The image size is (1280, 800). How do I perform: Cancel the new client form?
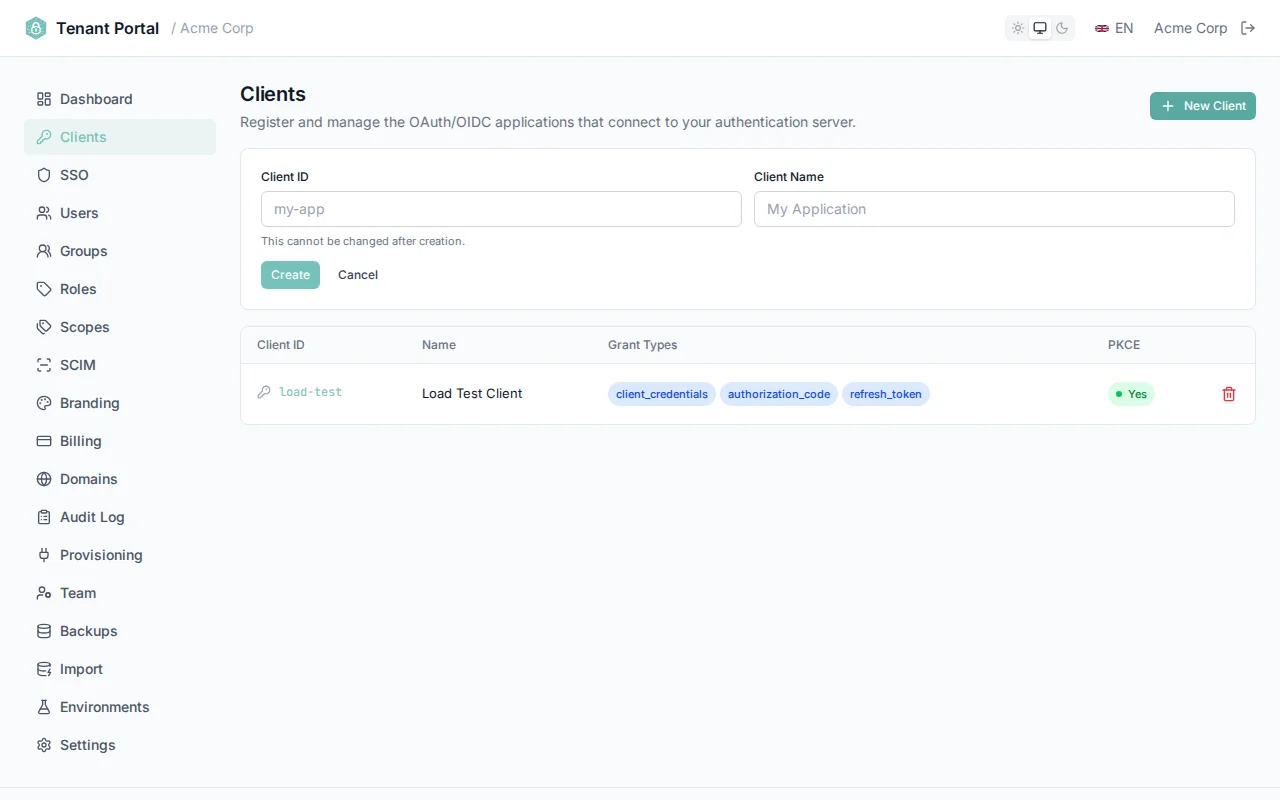point(358,275)
